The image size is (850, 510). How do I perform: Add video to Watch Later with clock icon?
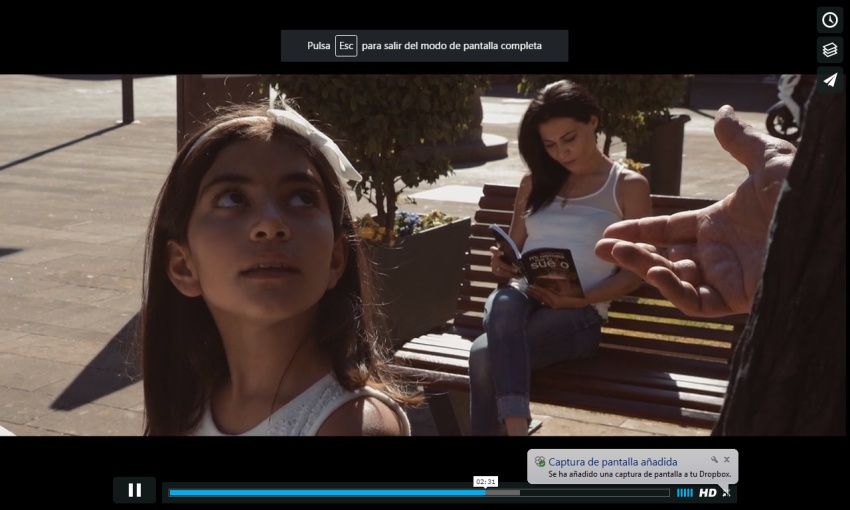[830, 20]
